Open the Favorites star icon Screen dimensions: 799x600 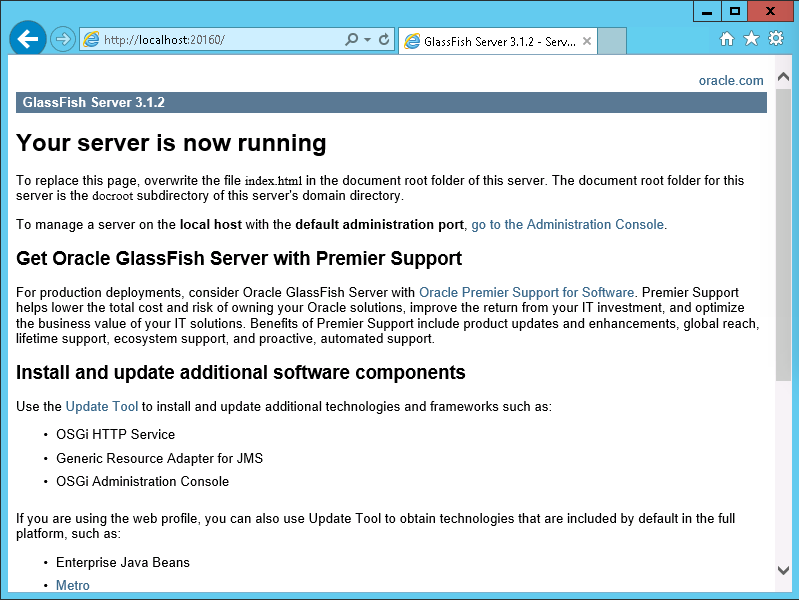click(751, 39)
